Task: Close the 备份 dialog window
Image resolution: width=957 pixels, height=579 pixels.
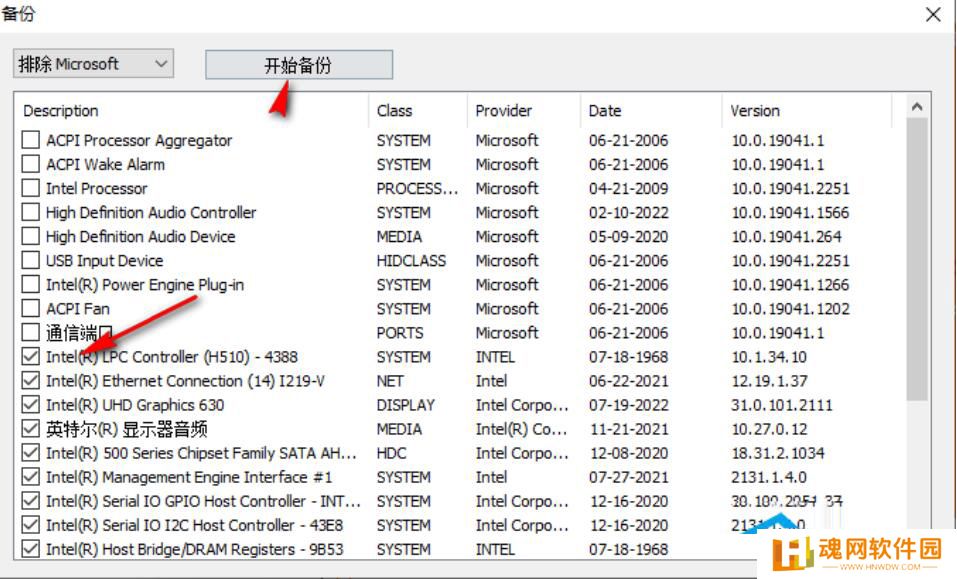Action: tap(933, 15)
